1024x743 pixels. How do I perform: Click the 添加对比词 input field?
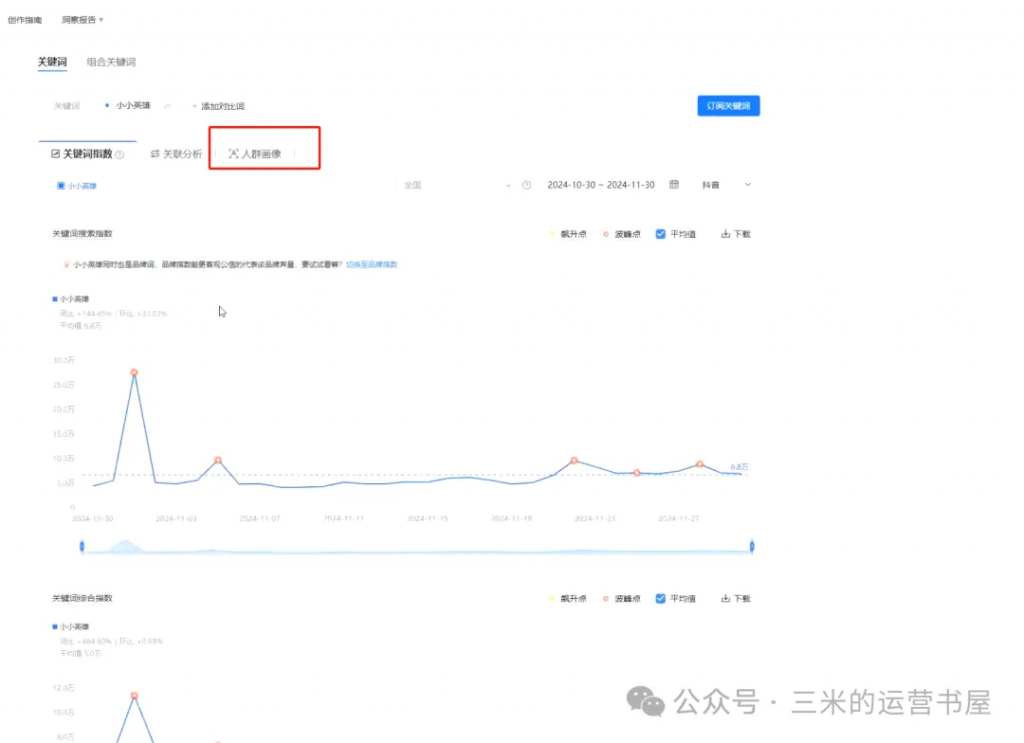[222, 106]
